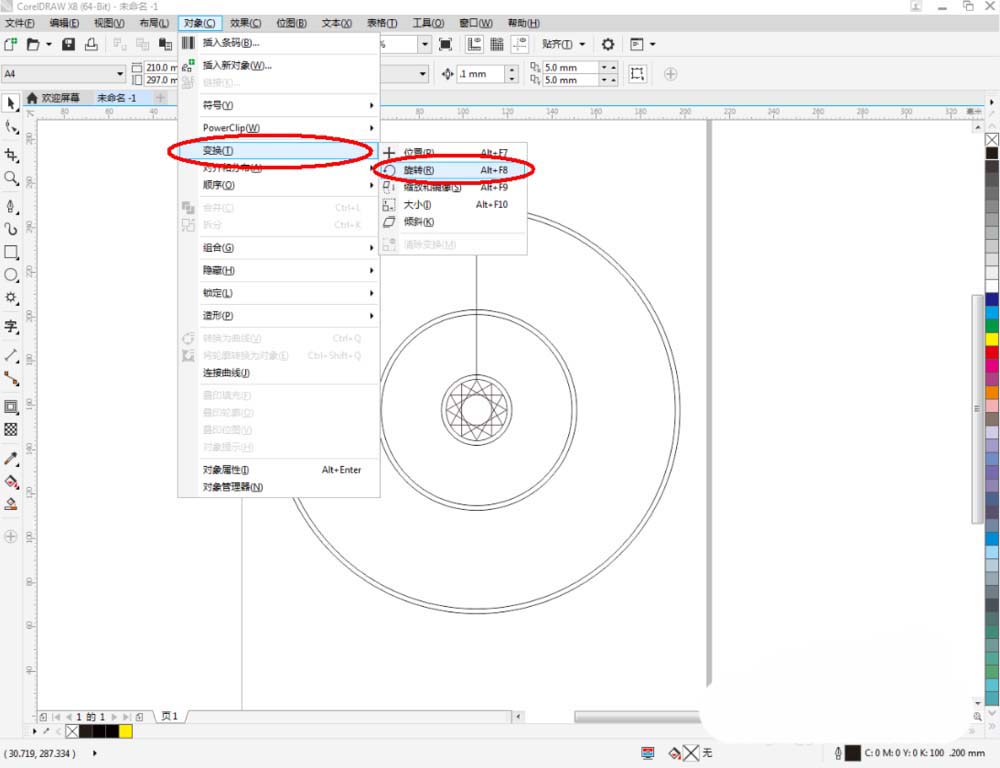The width and height of the screenshot is (1000, 768).
Task: Click the New document icon
Action: pyautogui.click(x=11, y=44)
